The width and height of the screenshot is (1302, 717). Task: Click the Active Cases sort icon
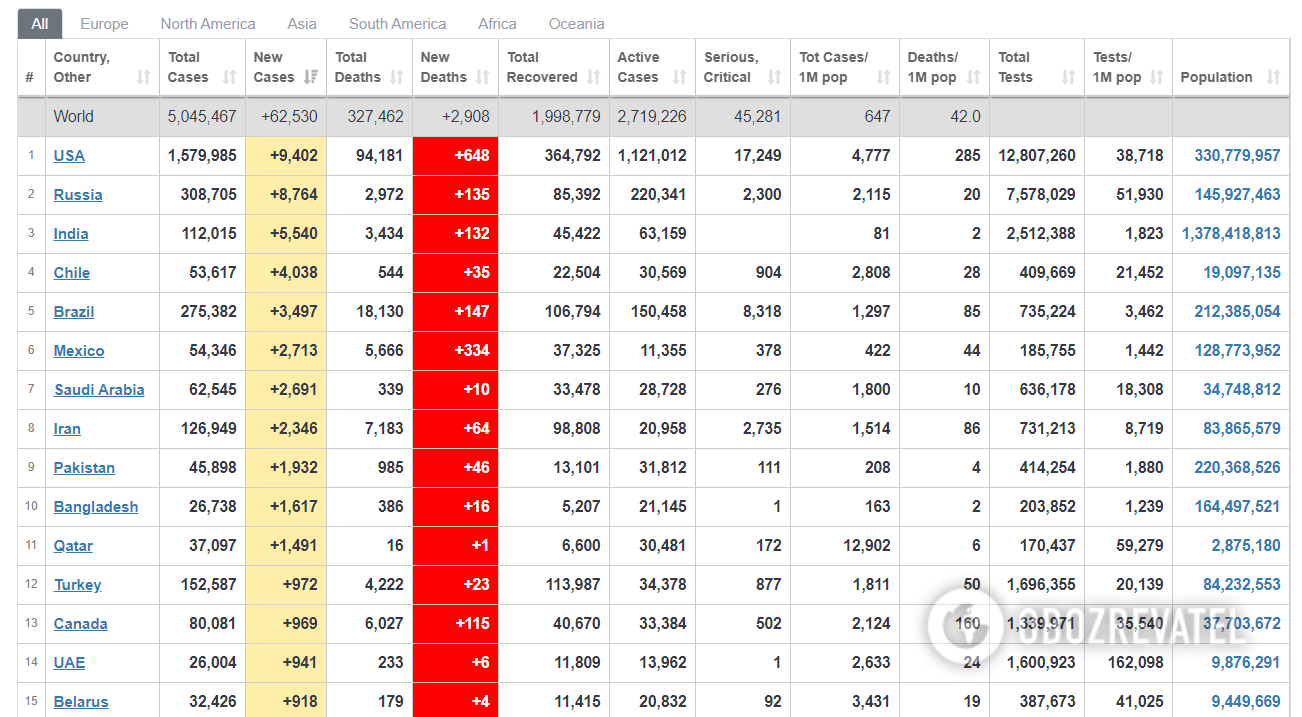(680, 77)
